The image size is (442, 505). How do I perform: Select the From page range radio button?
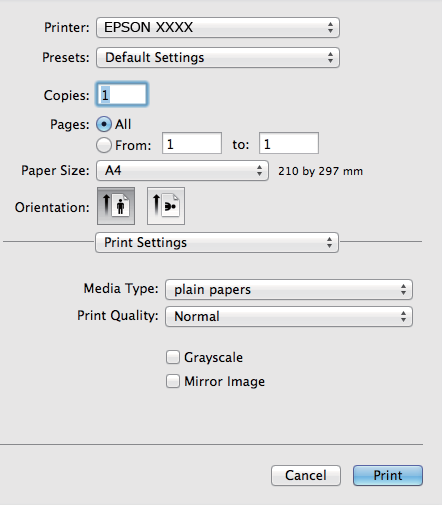coord(104,145)
